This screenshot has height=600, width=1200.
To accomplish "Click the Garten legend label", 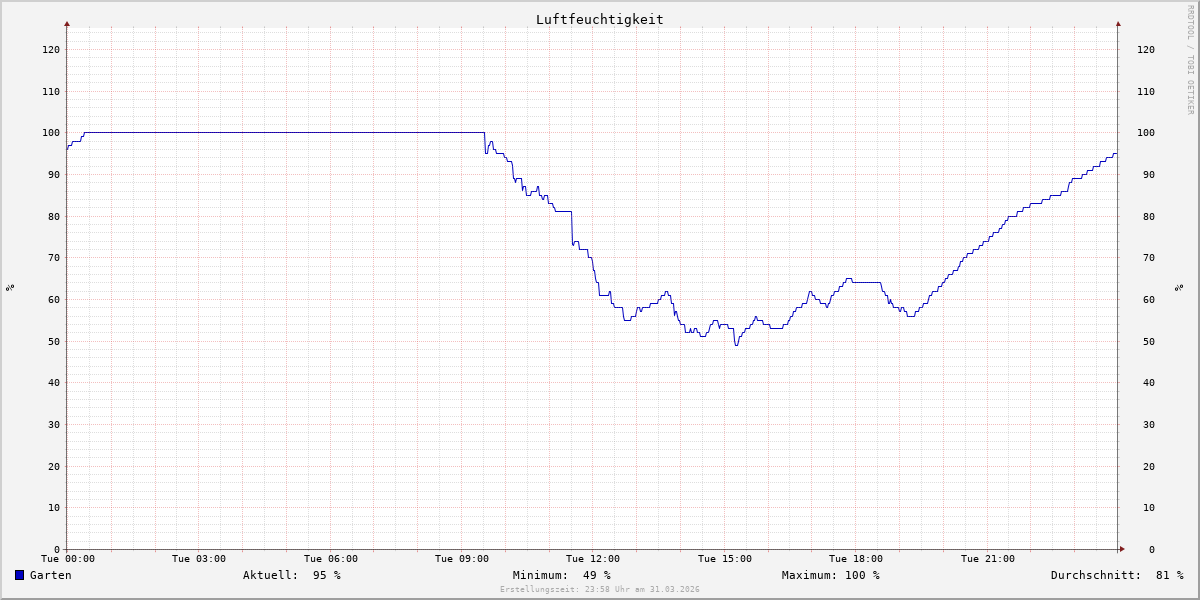I will tap(50, 575).
